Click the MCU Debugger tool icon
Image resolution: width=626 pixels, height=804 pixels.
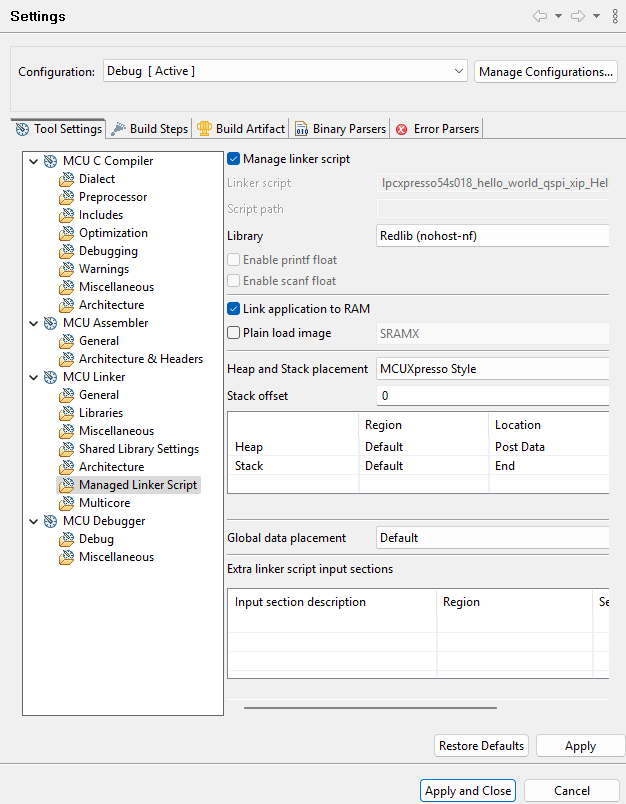[x=50, y=521]
